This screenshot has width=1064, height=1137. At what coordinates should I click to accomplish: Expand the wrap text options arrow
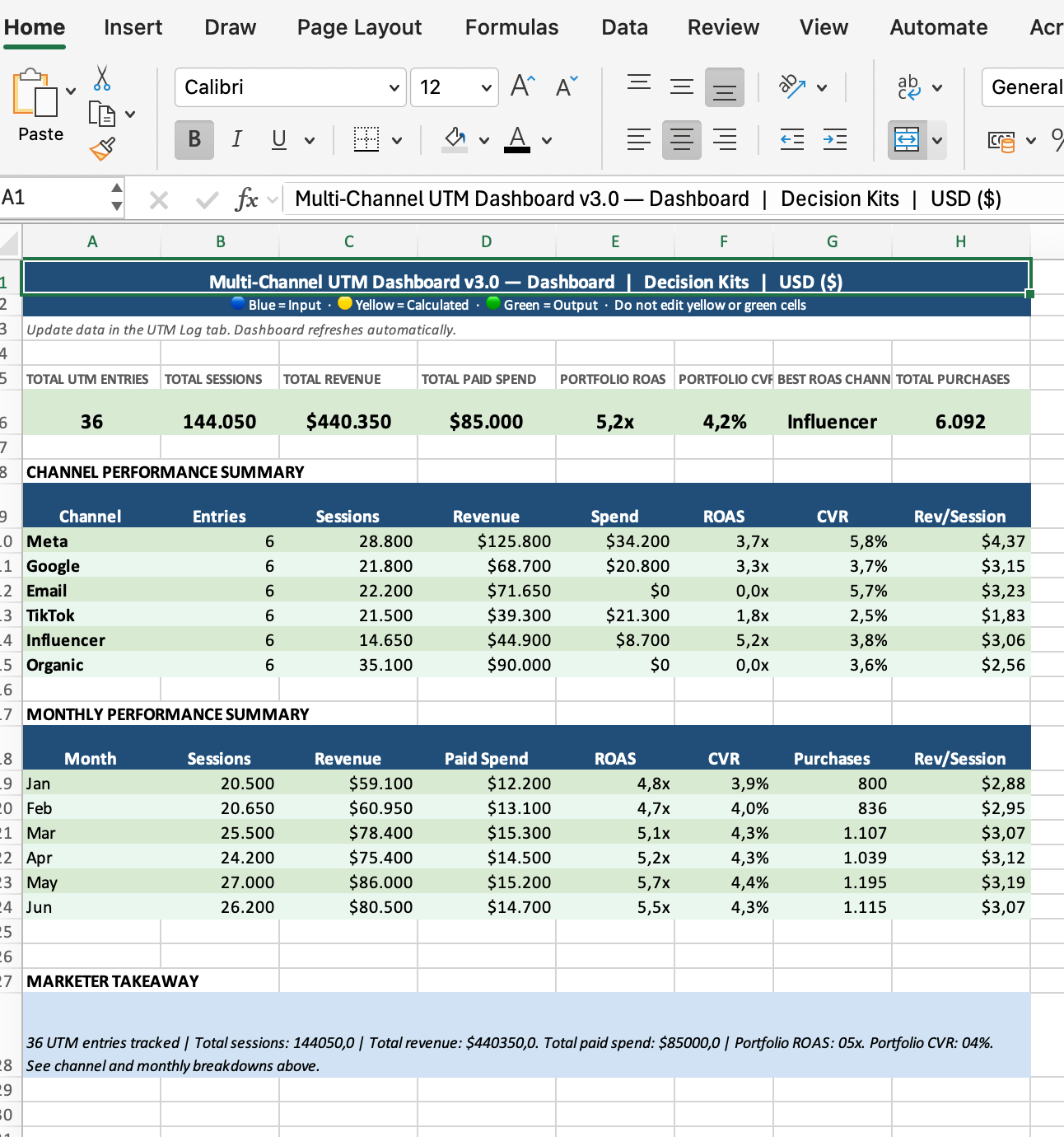[x=937, y=87]
